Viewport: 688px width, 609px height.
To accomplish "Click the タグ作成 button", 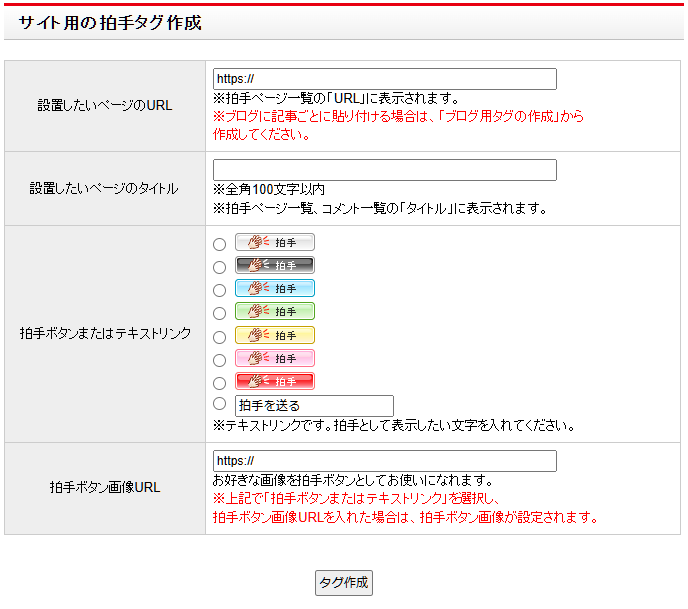I will tap(344, 583).
